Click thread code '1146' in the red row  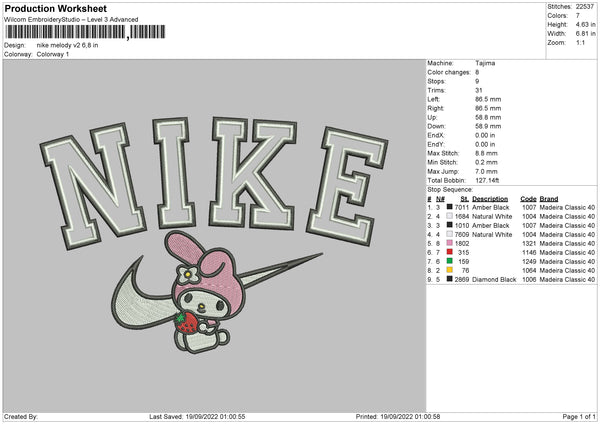(x=529, y=252)
